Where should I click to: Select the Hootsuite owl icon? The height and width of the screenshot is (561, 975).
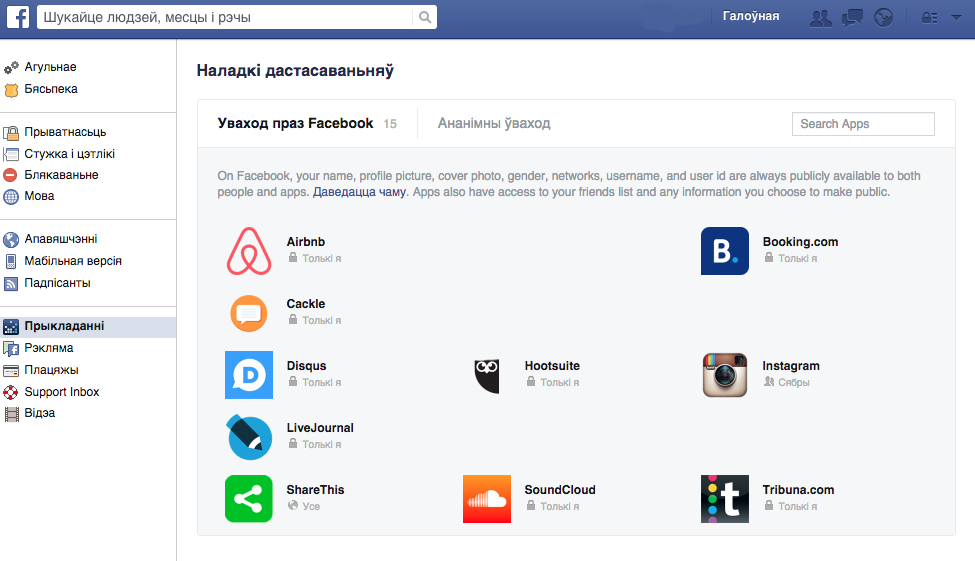[487, 375]
